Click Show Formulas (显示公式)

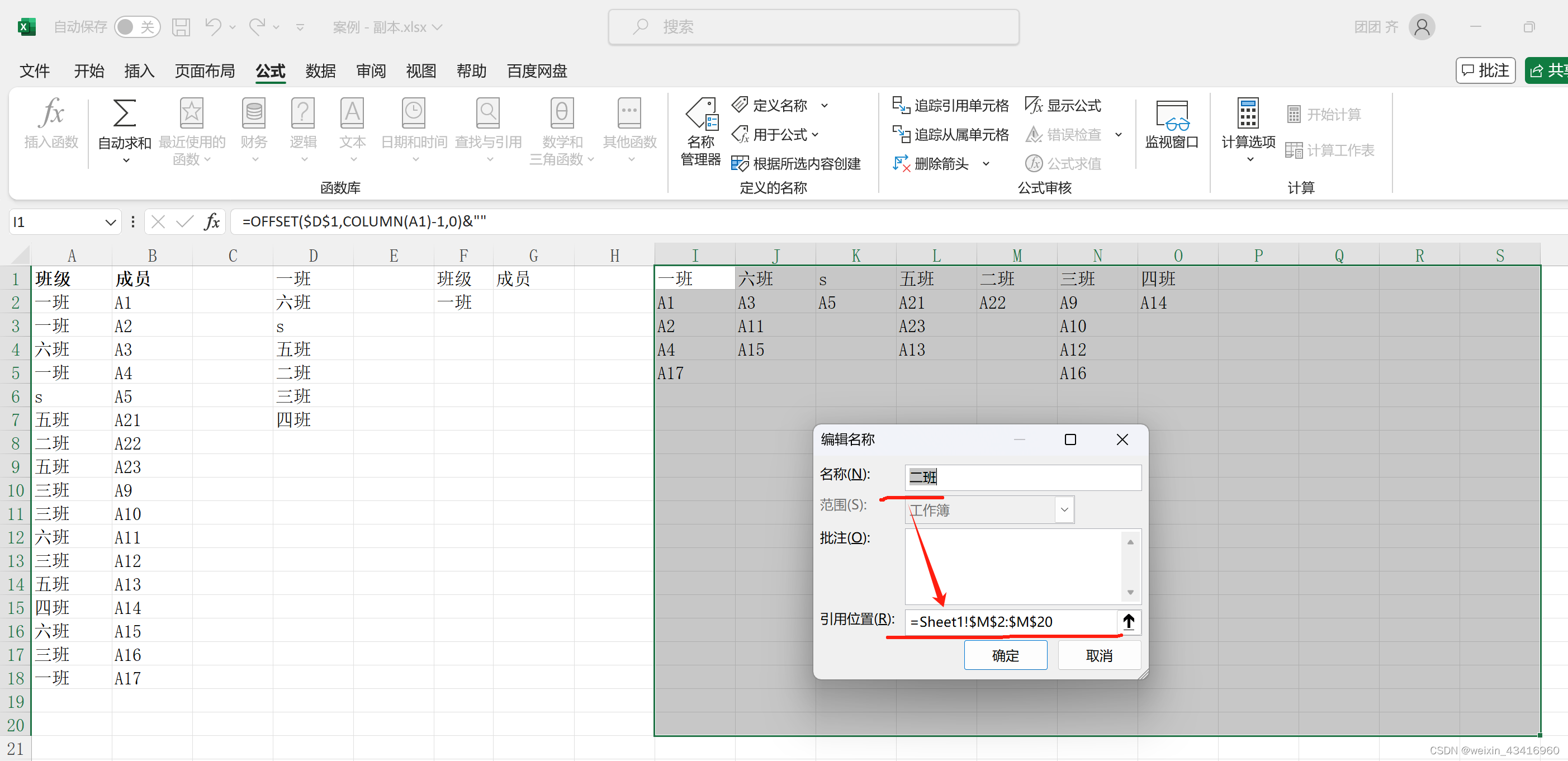(x=1063, y=105)
